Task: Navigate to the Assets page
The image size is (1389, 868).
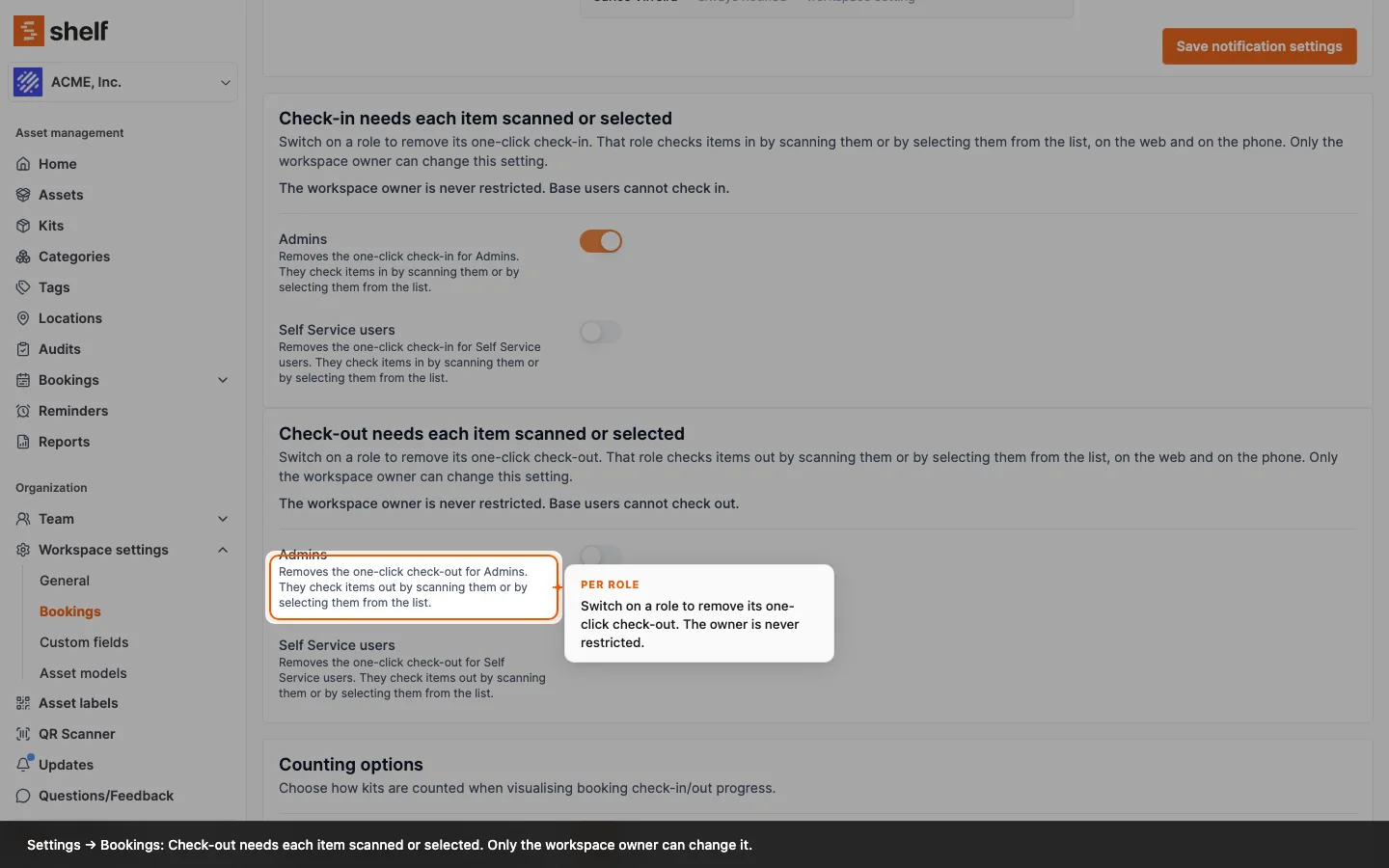Action: 61,195
